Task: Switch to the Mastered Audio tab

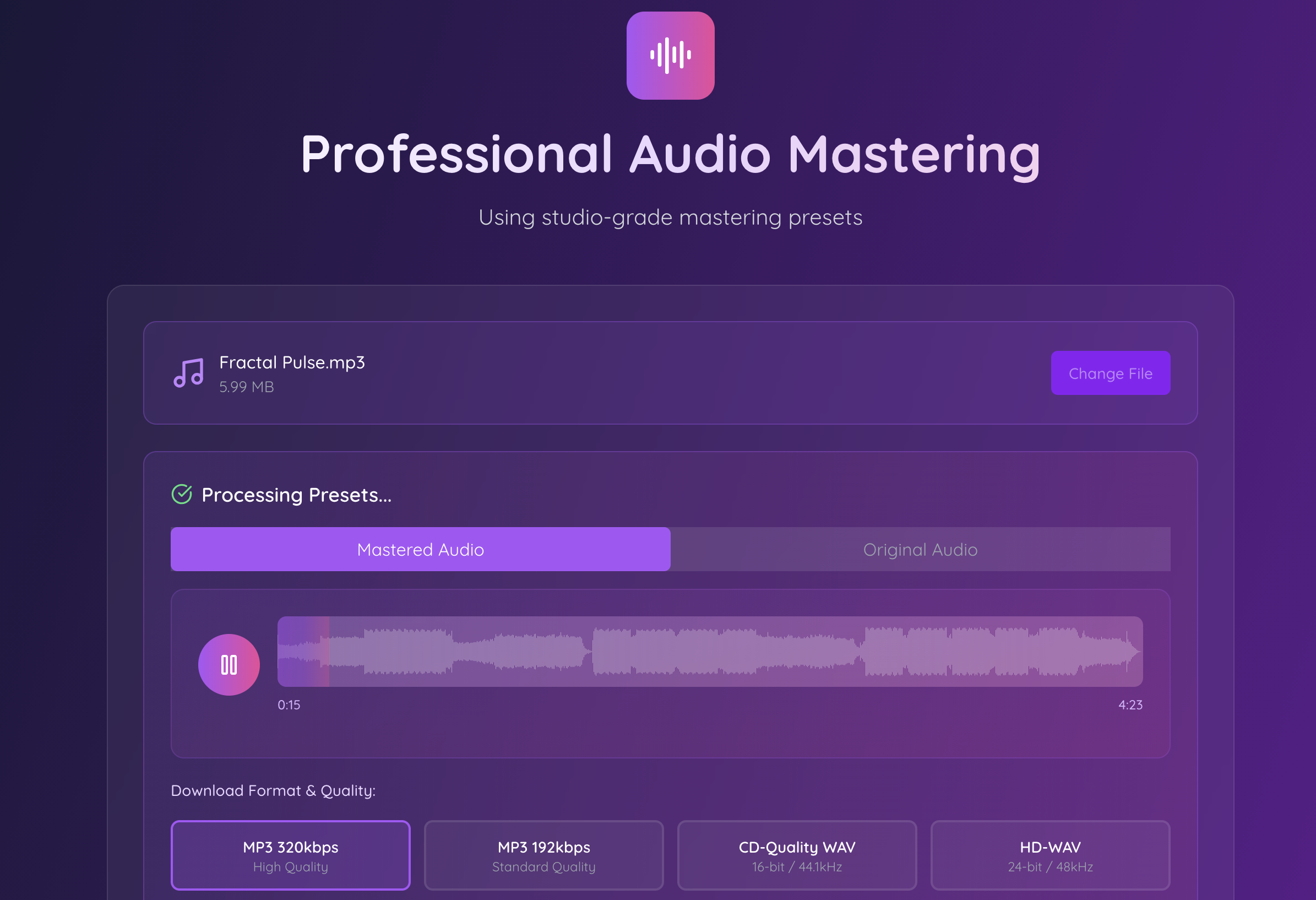Action: click(x=420, y=549)
